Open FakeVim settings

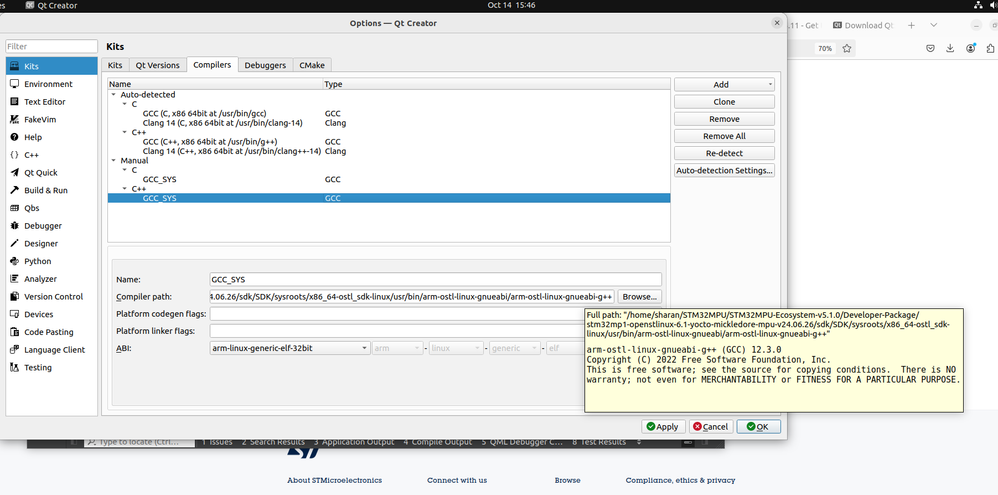coord(52,120)
